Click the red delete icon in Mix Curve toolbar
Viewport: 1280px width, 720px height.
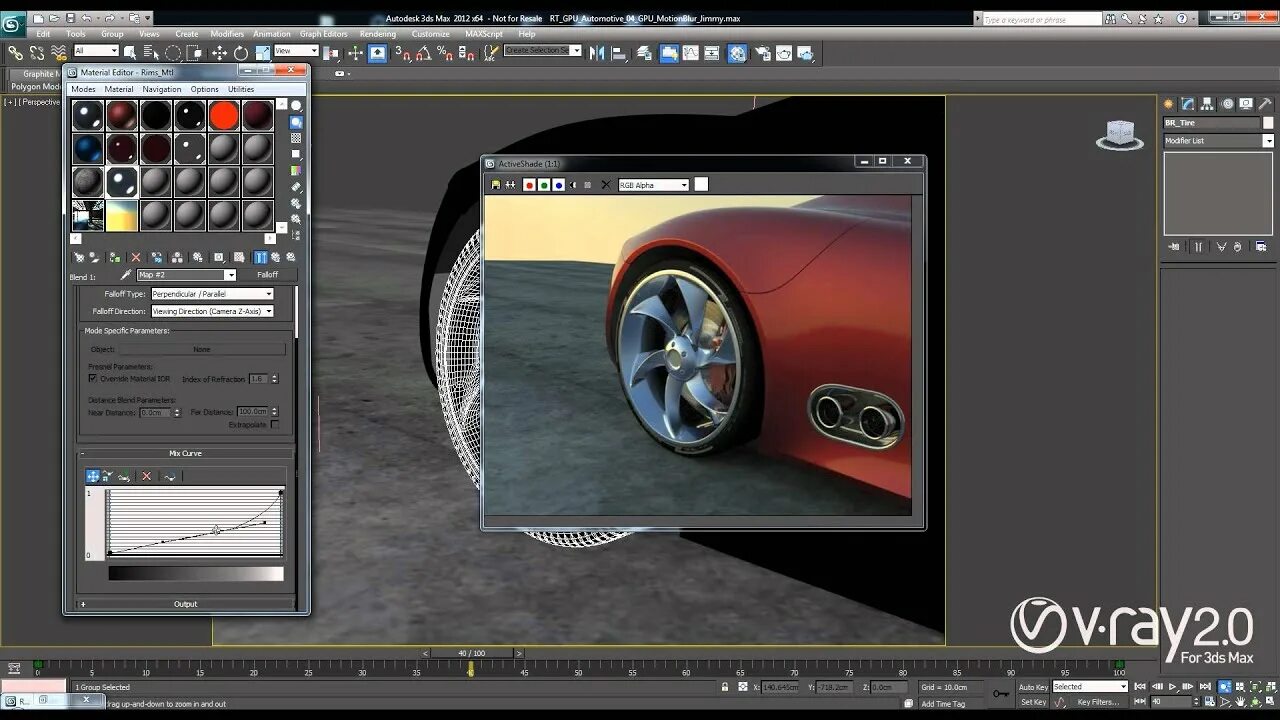(x=146, y=476)
